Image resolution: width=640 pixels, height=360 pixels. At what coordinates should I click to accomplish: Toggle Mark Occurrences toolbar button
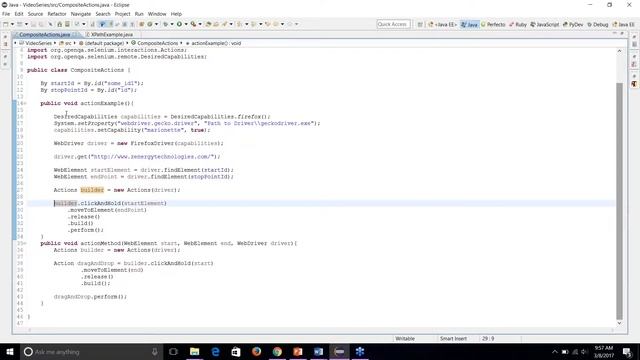click(110, 24)
